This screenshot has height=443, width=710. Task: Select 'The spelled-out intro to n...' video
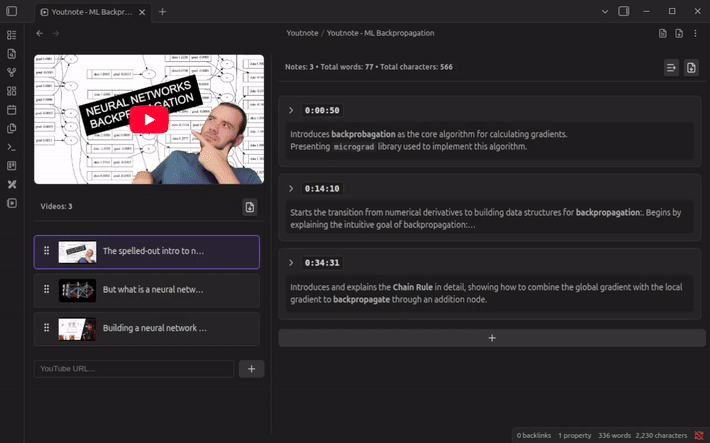tap(147, 252)
